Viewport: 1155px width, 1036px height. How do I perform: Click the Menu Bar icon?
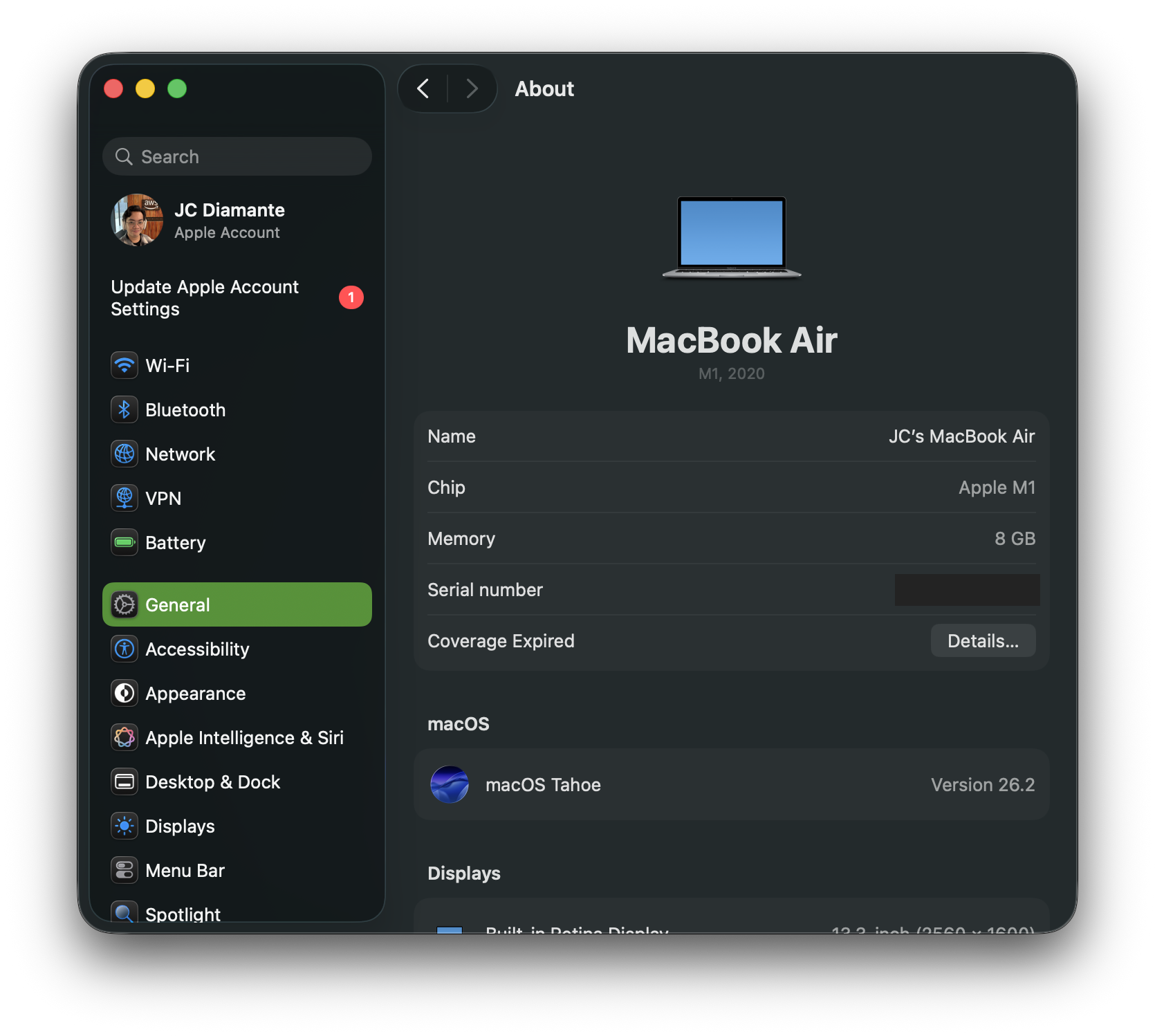[124, 870]
